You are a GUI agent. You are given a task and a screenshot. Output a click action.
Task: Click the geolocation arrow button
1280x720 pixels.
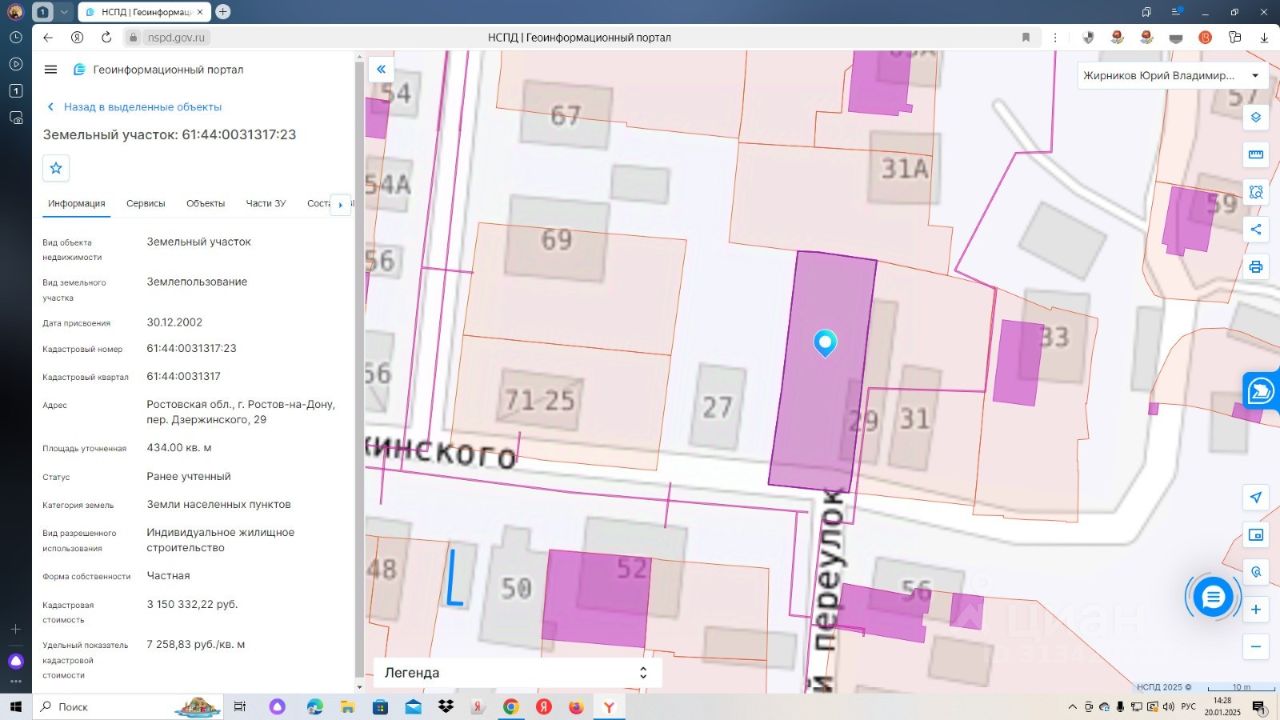pyautogui.click(x=1256, y=498)
